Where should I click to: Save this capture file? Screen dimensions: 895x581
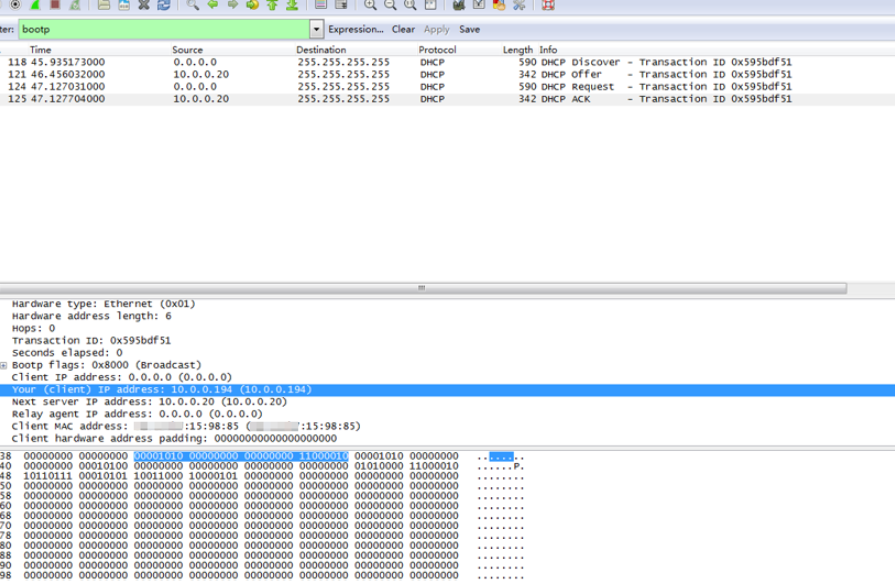coord(124,5)
